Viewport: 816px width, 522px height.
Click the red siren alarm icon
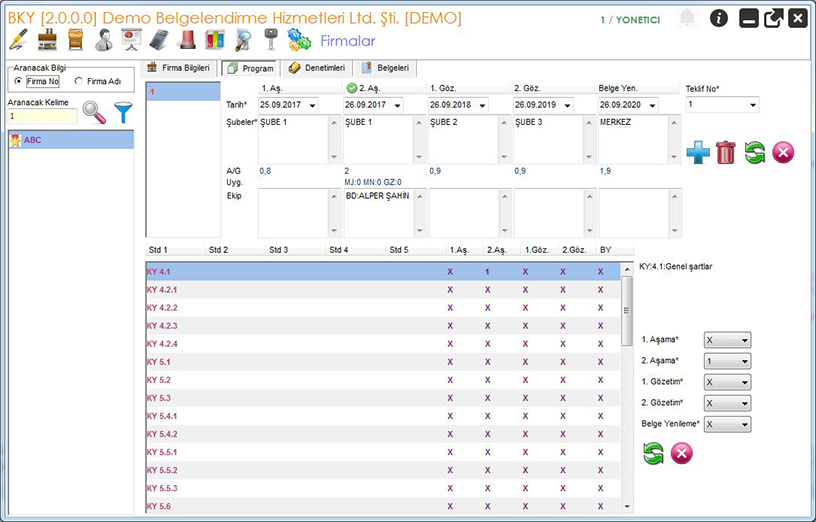187,40
